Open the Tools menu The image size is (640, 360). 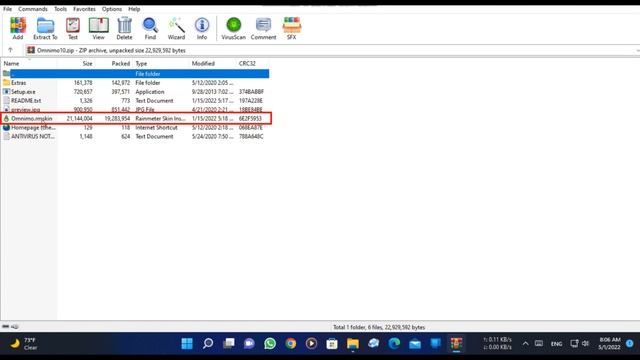[x=60, y=9]
